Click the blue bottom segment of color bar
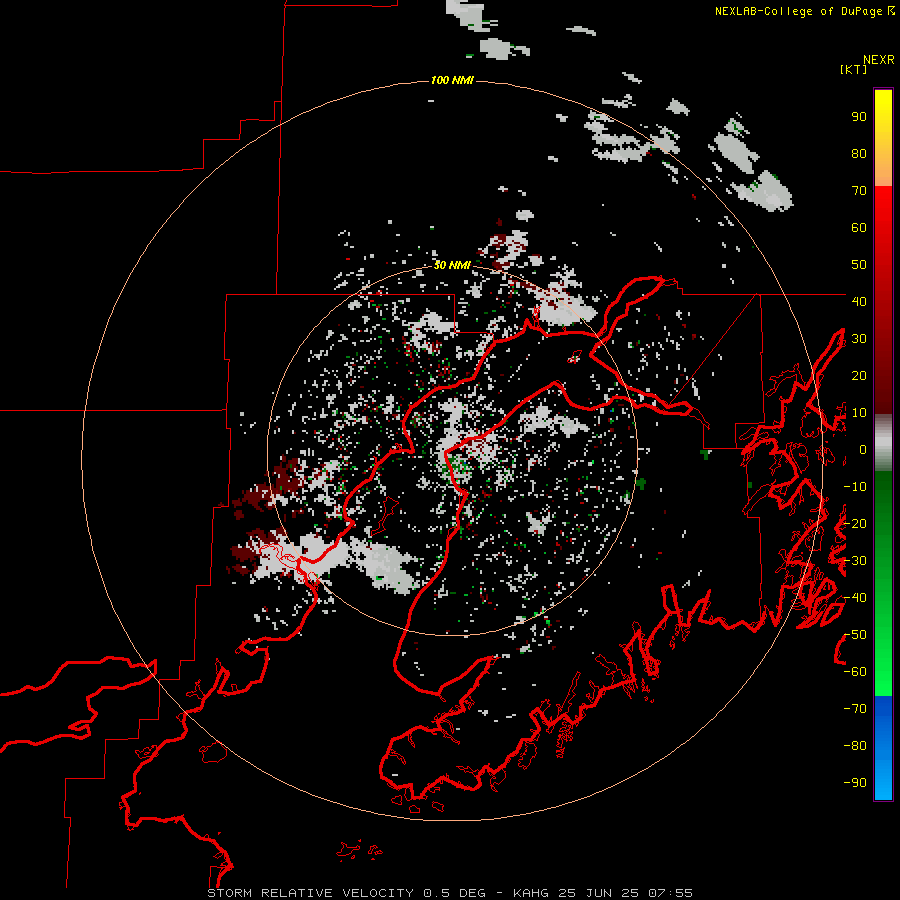Viewport: 900px width, 900px height. click(883, 748)
